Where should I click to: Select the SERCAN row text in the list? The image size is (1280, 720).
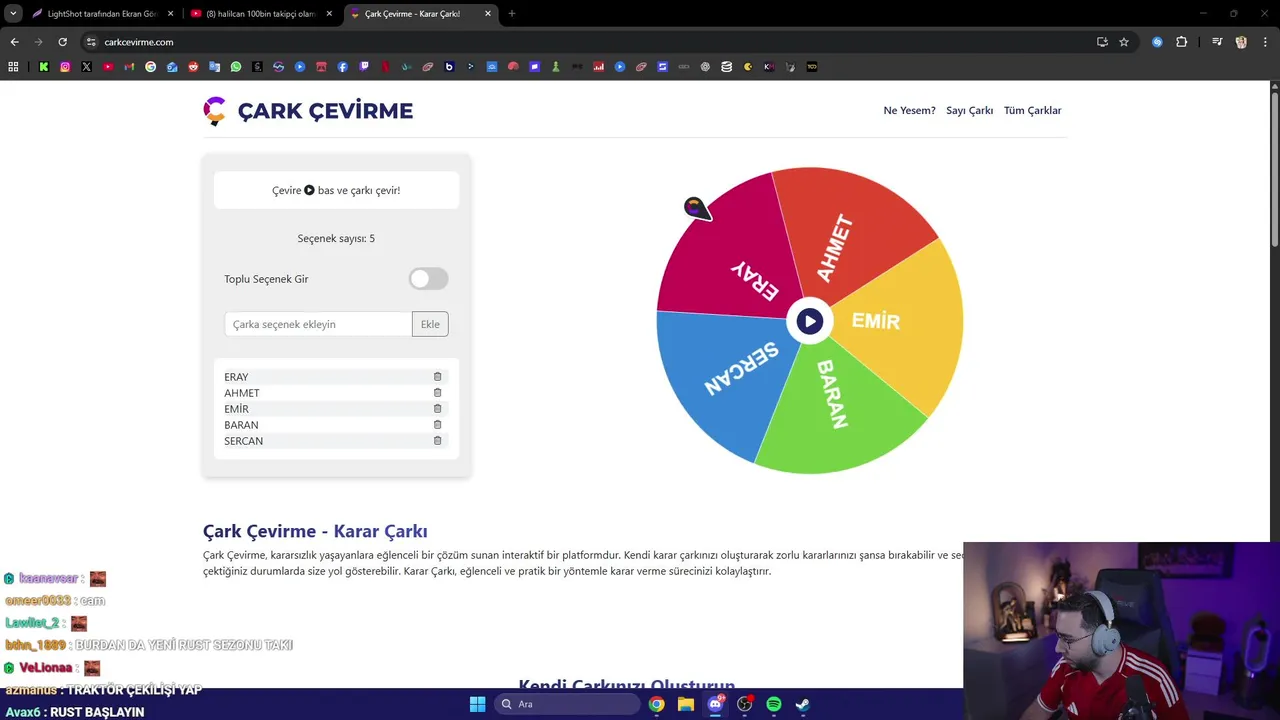coord(243,441)
